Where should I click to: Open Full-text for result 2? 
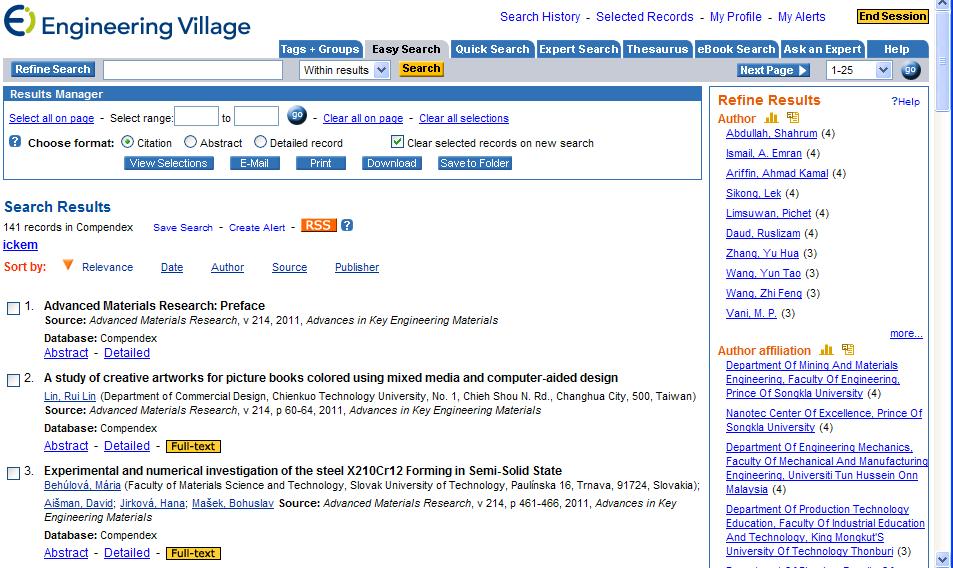pyautogui.click(x=193, y=447)
